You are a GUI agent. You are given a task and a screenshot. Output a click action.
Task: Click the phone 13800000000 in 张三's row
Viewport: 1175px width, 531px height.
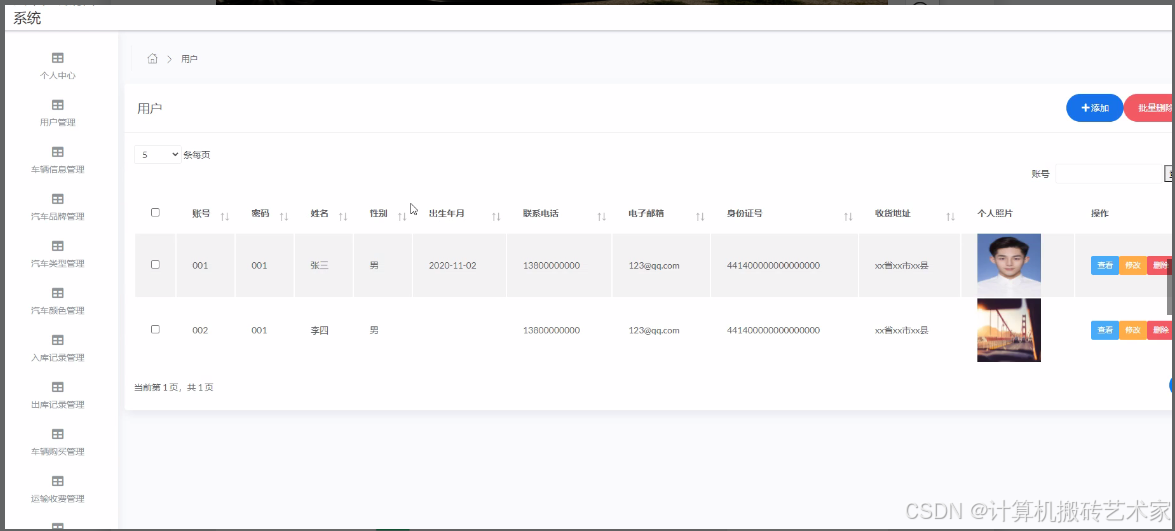point(552,265)
